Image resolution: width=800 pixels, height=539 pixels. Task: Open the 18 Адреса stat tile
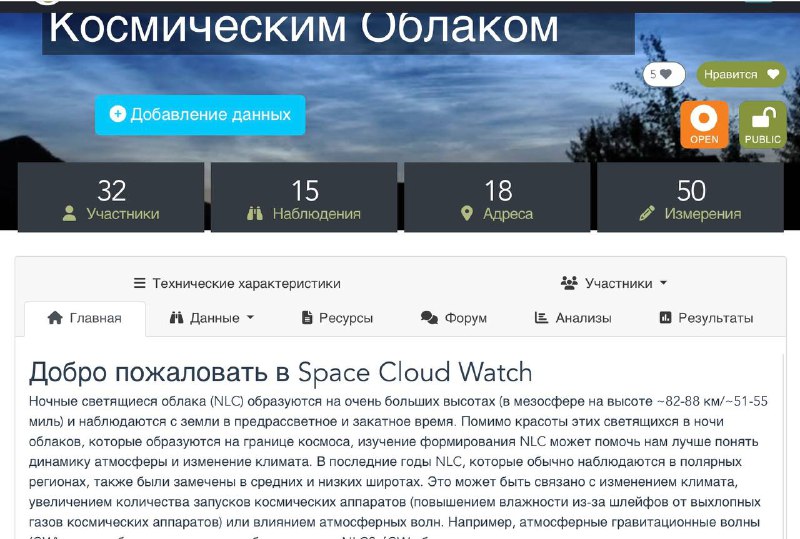click(497, 198)
